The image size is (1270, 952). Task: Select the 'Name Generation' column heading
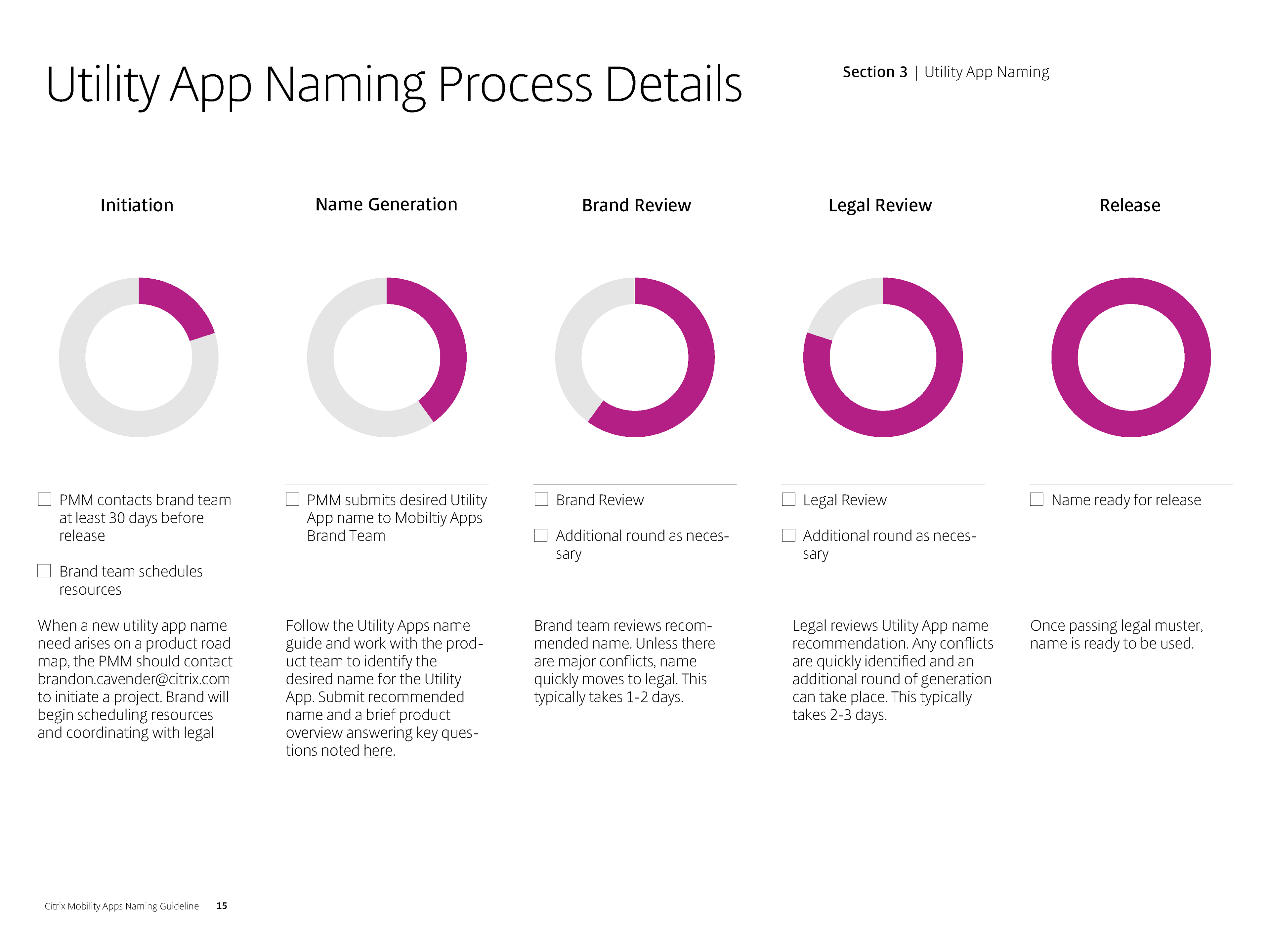386,204
